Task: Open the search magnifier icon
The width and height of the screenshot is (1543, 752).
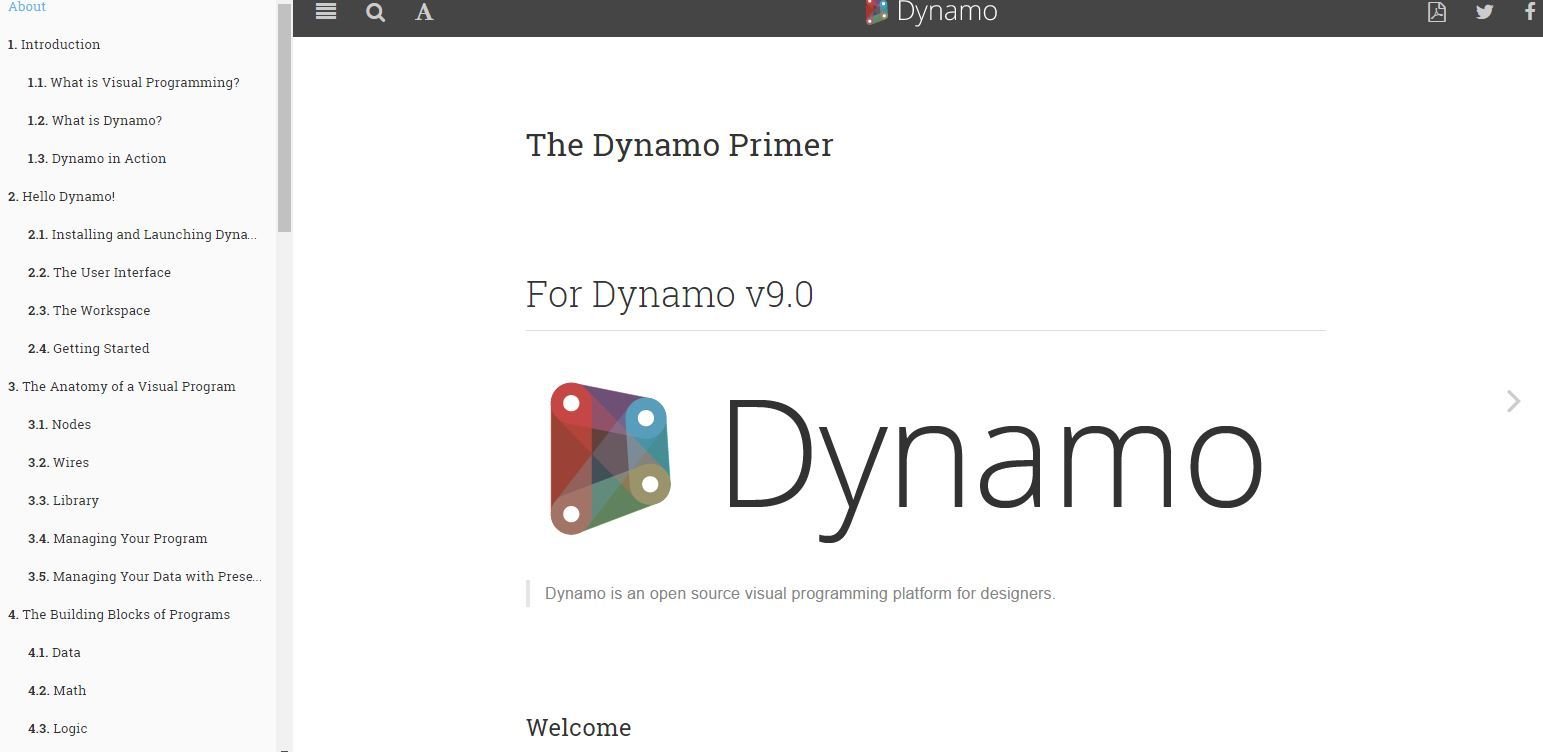Action: (x=375, y=13)
